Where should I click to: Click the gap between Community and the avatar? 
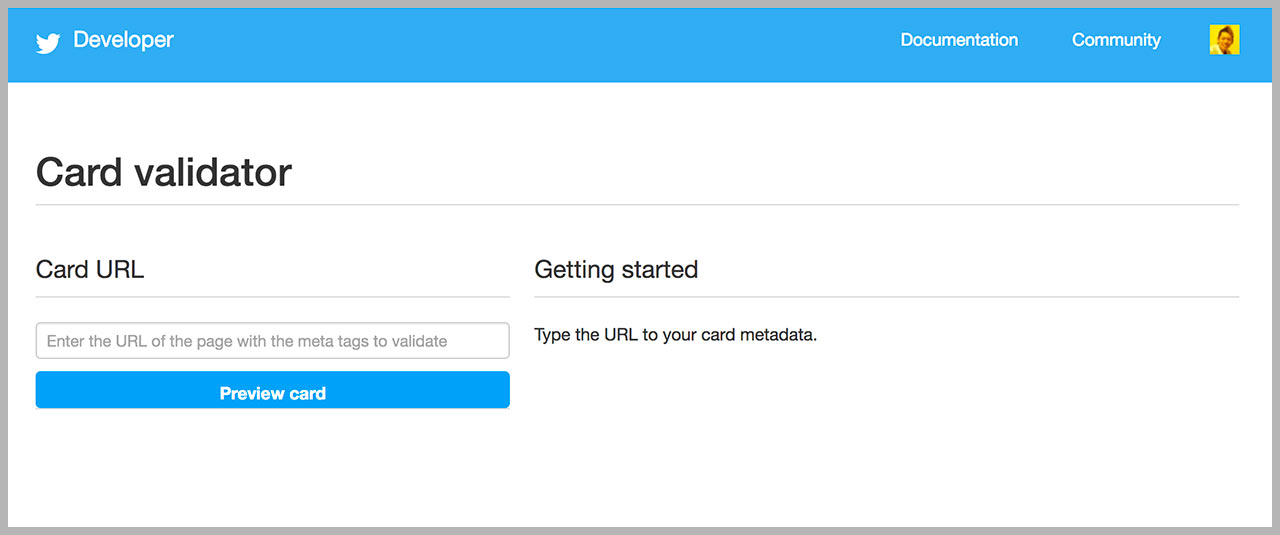tap(1186, 41)
